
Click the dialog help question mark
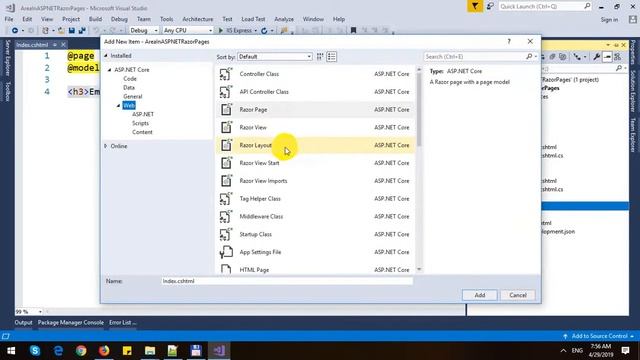(509, 41)
